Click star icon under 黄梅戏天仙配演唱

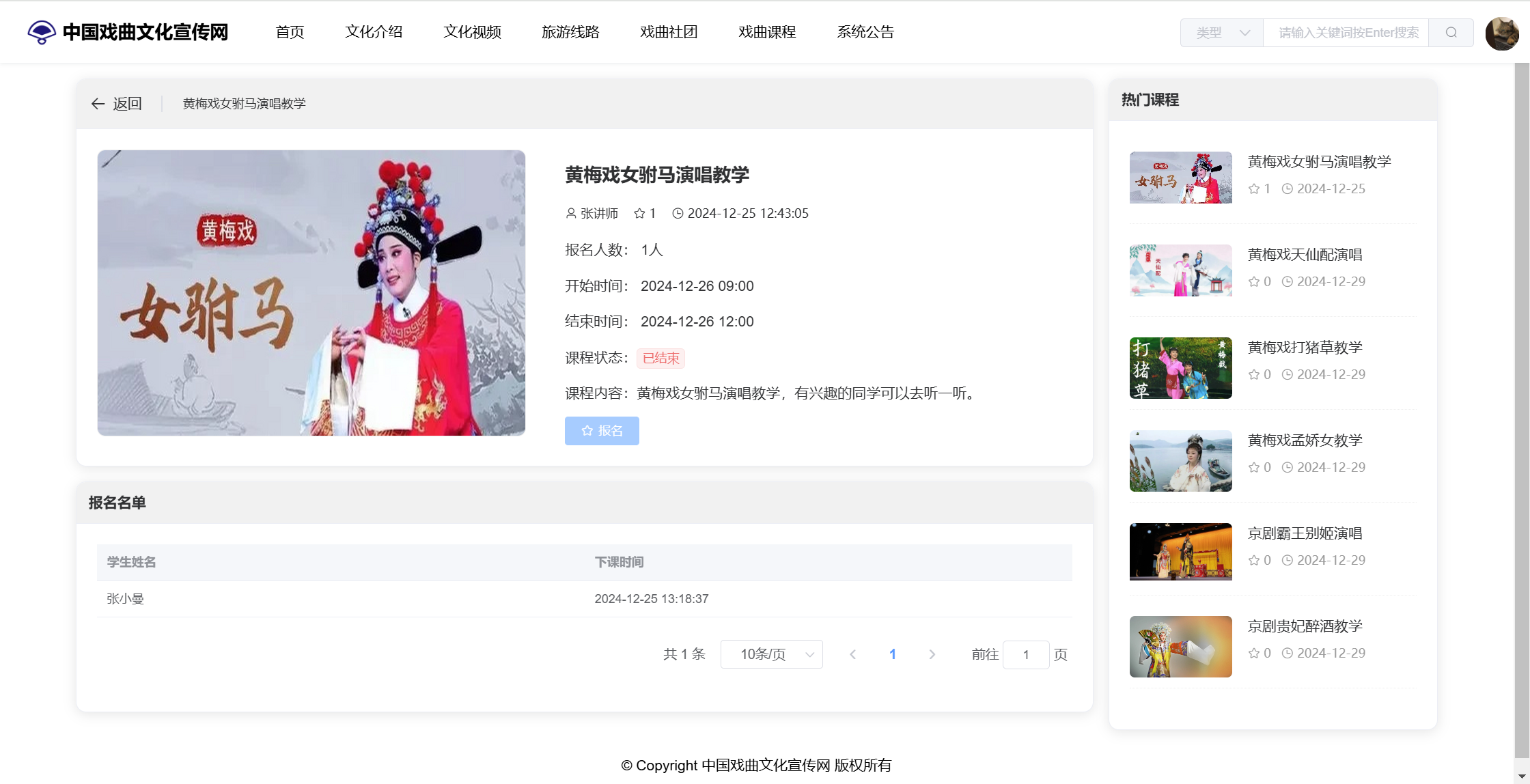pos(1254,282)
